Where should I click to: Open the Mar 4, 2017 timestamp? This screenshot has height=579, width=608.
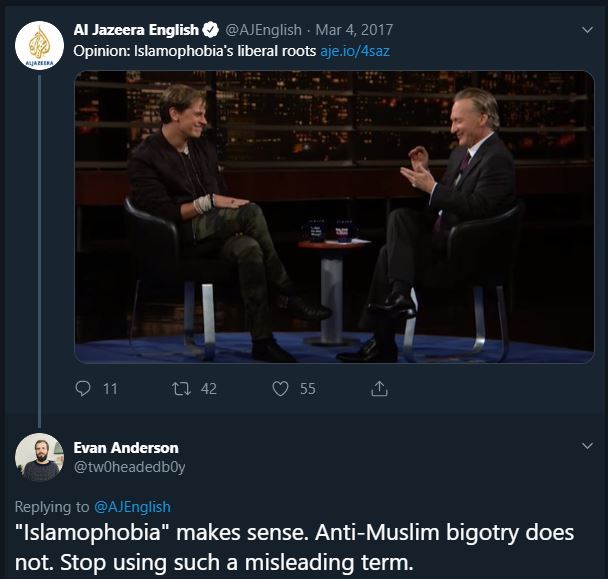[x=354, y=30]
